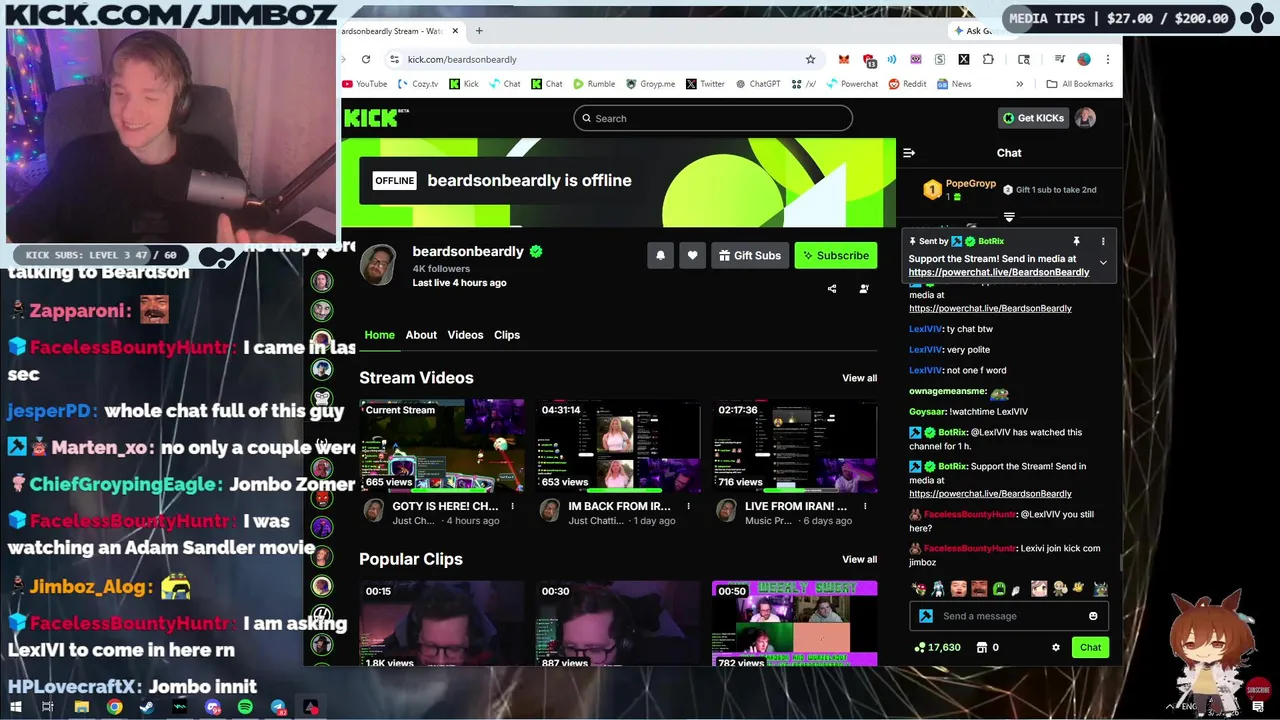Switch to the Home tab
Viewport: 1280px width, 720px height.
[379, 335]
